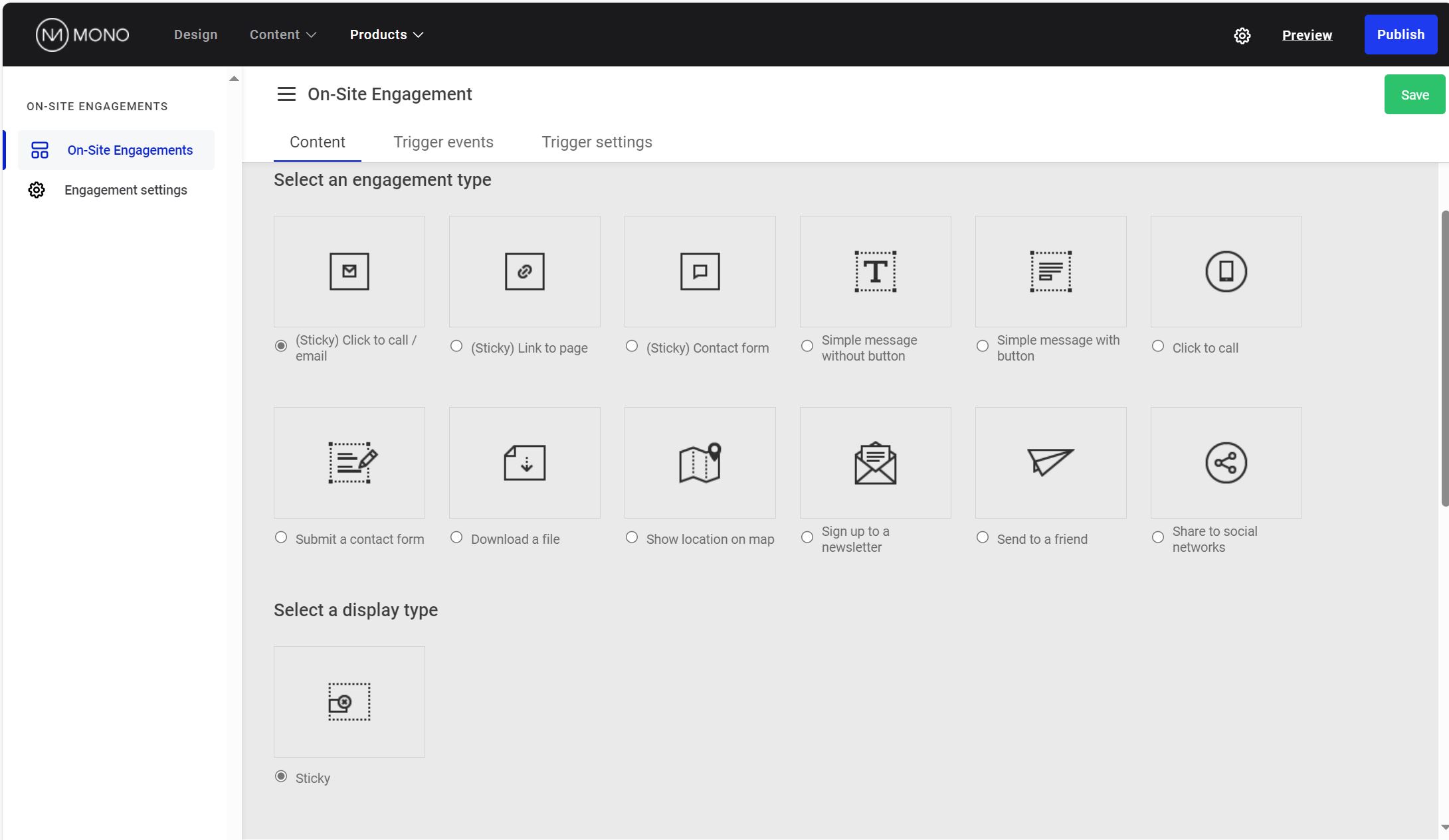Click the scroll down arrow at bottom right
Viewport: 1449px width, 840px height.
(1444, 827)
